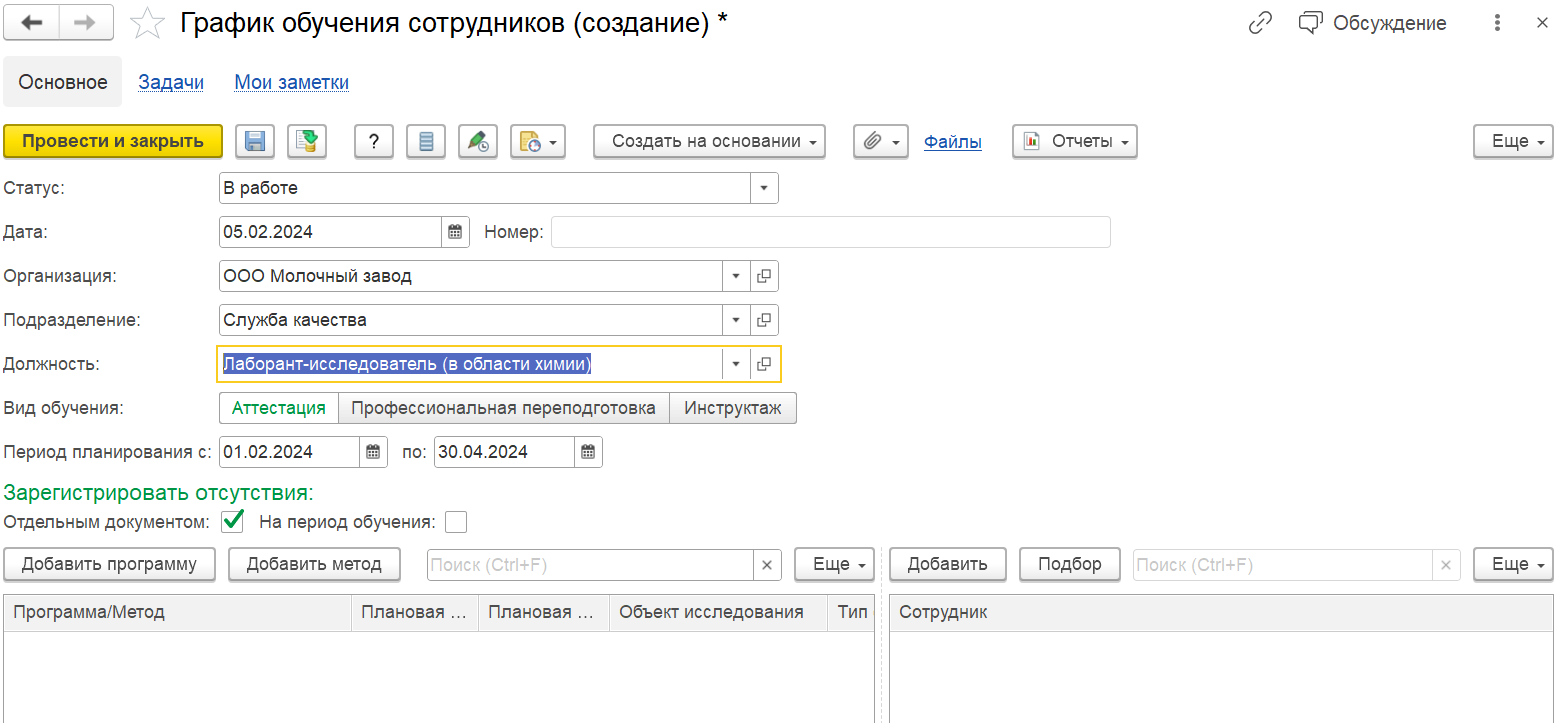This screenshot has height=723, width=1554.
Task: Expand the Статус dropdown list
Action: tap(764, 188)
